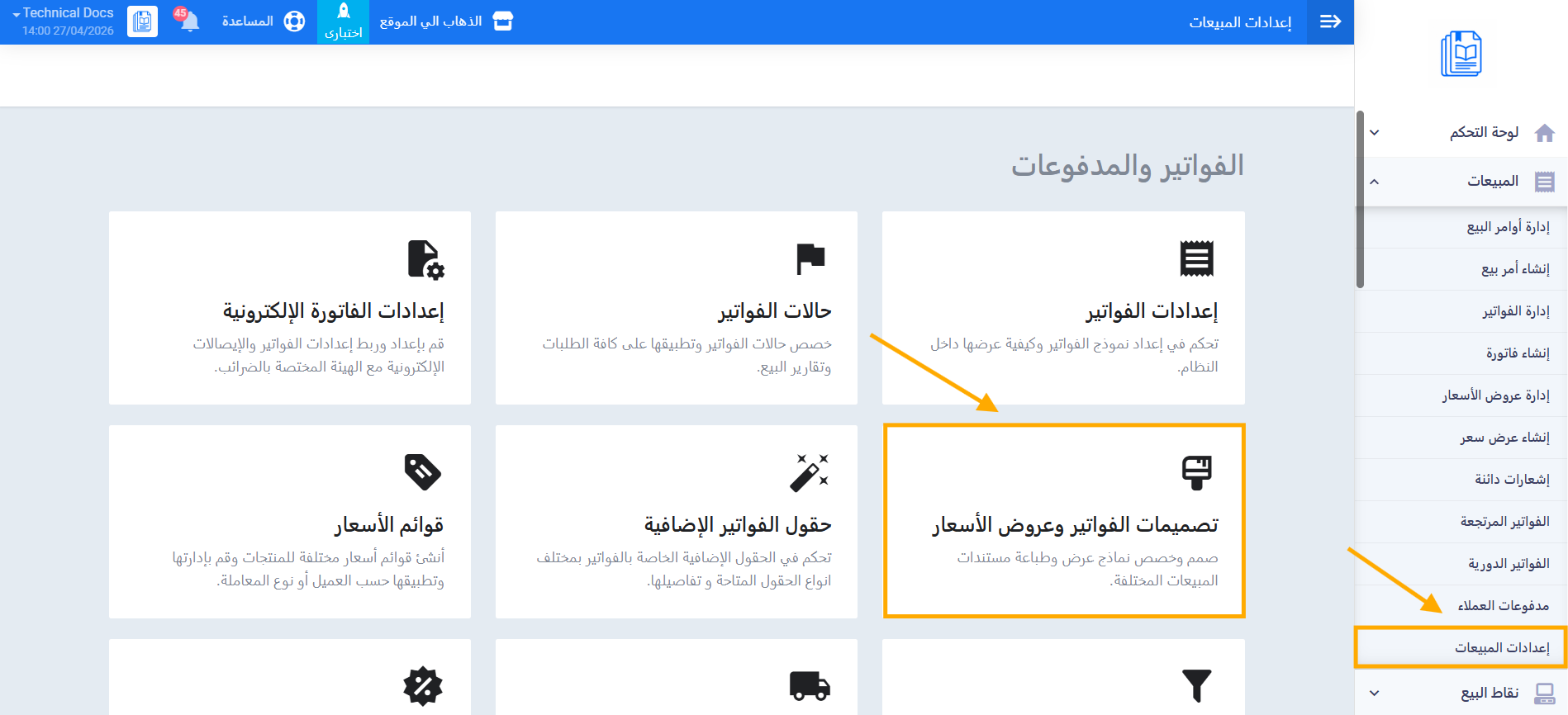This screenshot has height=715, width=1568.
Task: Click the price lists tag icon
Action: [422, 472]
